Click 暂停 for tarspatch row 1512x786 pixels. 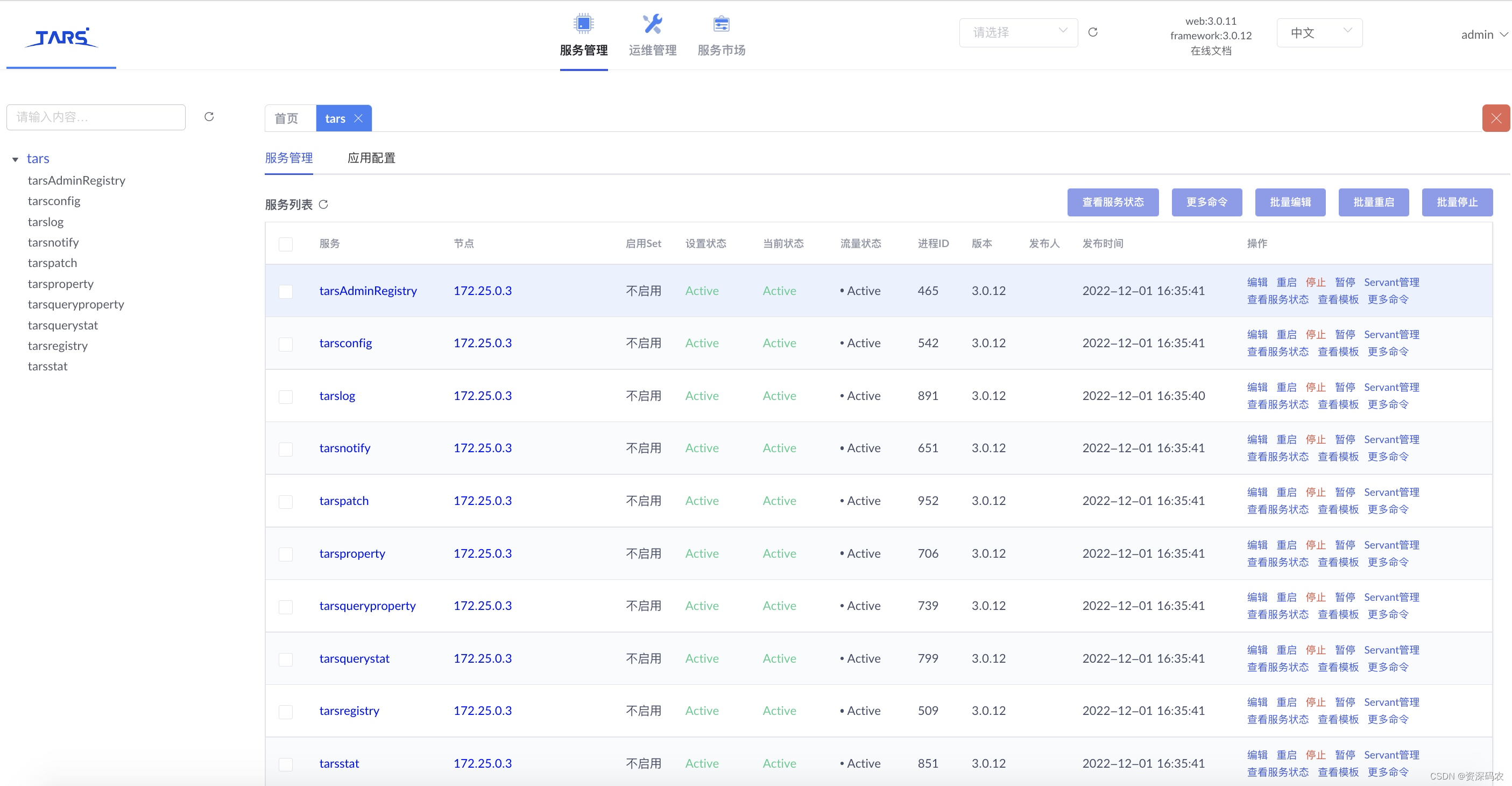1345,492
